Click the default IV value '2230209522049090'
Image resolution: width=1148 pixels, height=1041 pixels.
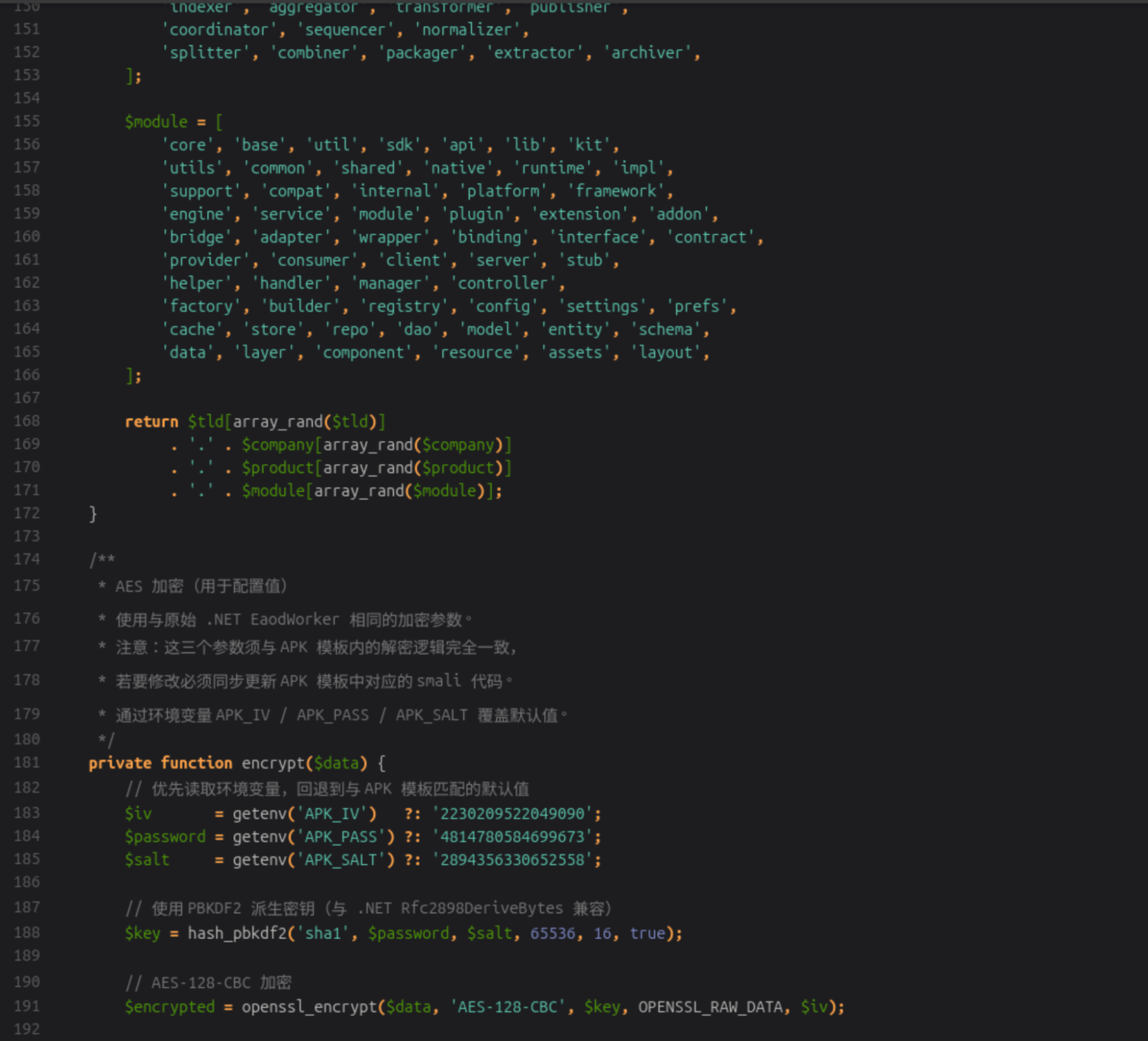[x=512, y=813]
